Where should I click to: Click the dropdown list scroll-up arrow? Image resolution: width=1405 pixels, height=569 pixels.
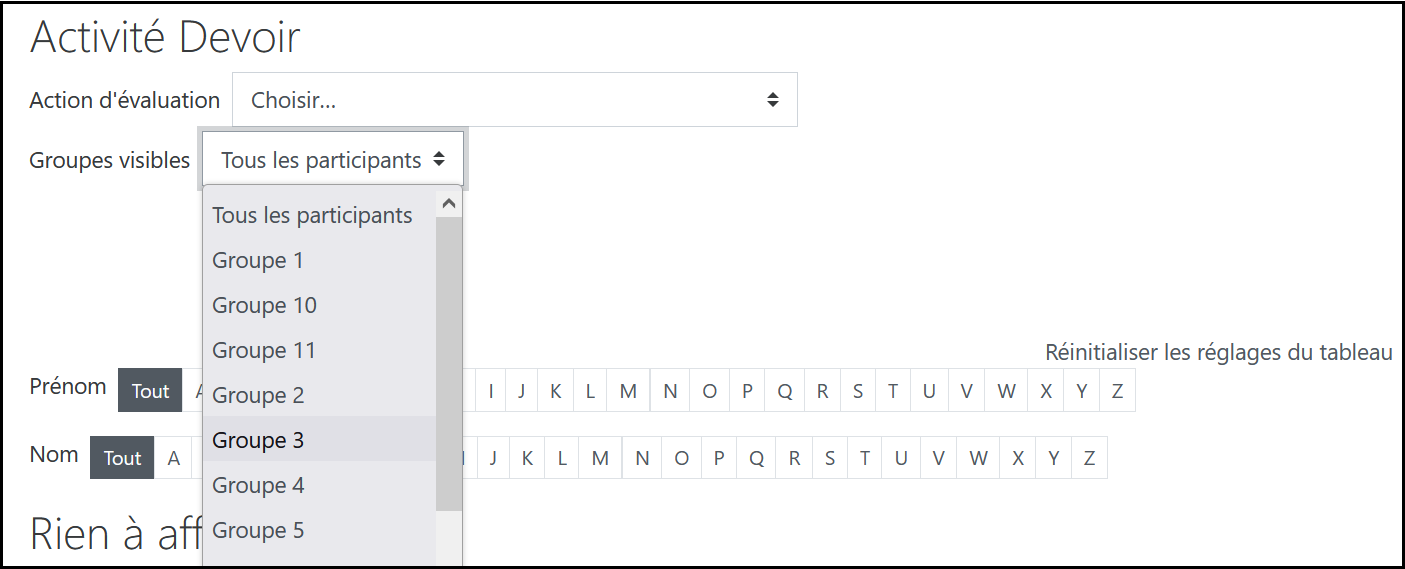[449, 204]
